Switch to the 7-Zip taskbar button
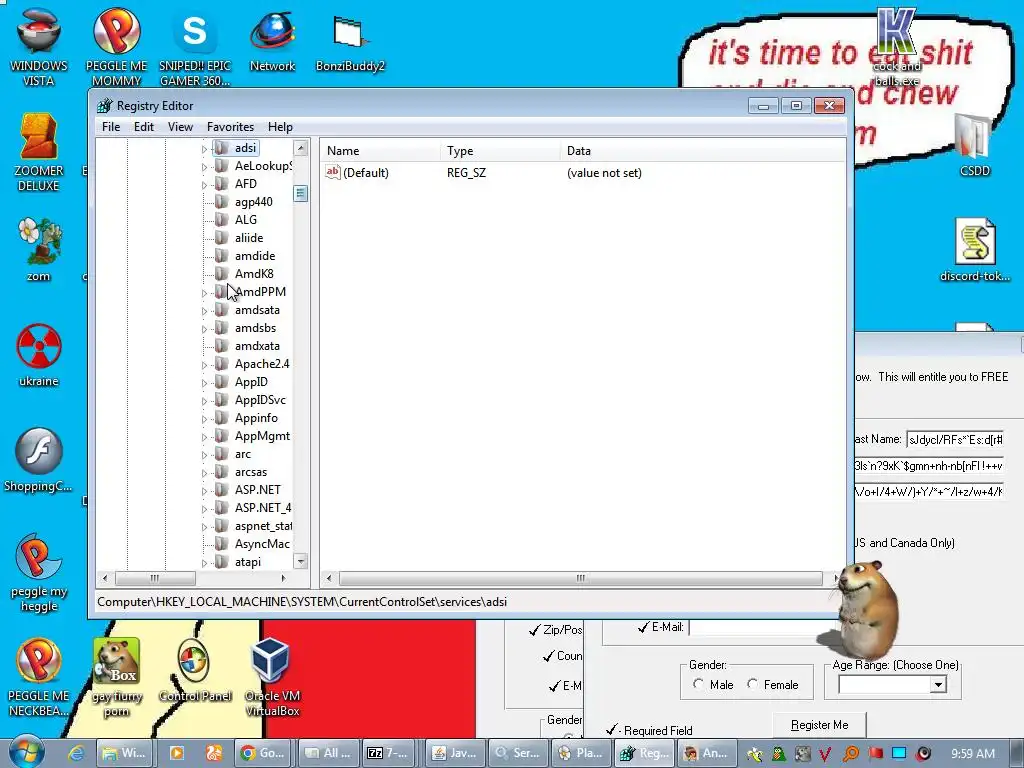 tap(388, 753)
